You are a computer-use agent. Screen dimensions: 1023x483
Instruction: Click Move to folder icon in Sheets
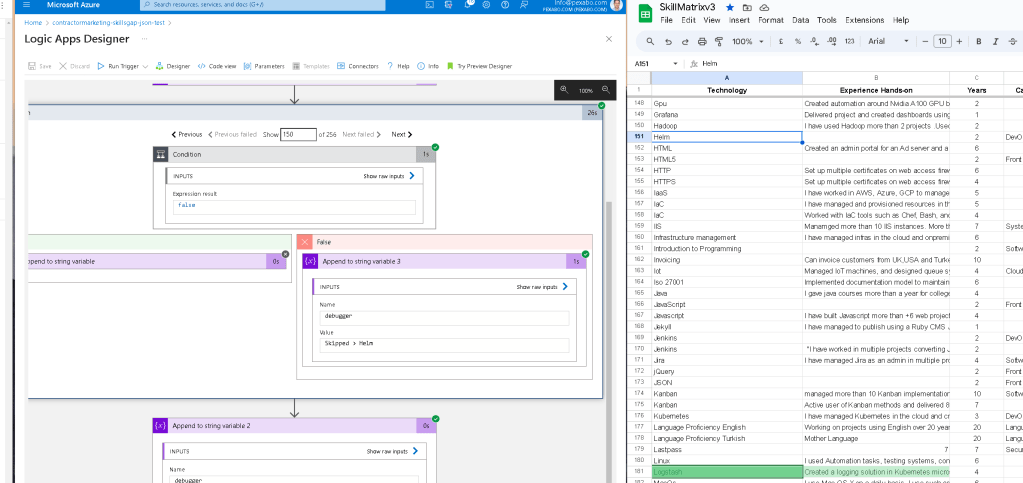click(x=747, y=7)
